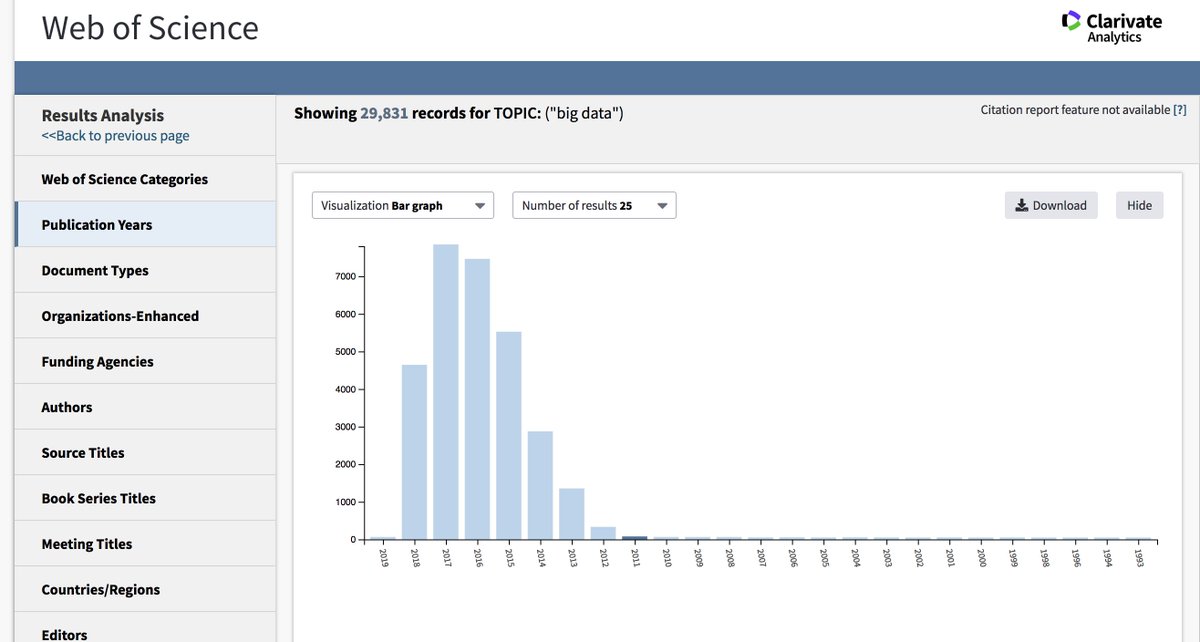This screenshot has height=642, width=1200.
Task: Click the 2016 bar in the graph
Action: (477, 399)
